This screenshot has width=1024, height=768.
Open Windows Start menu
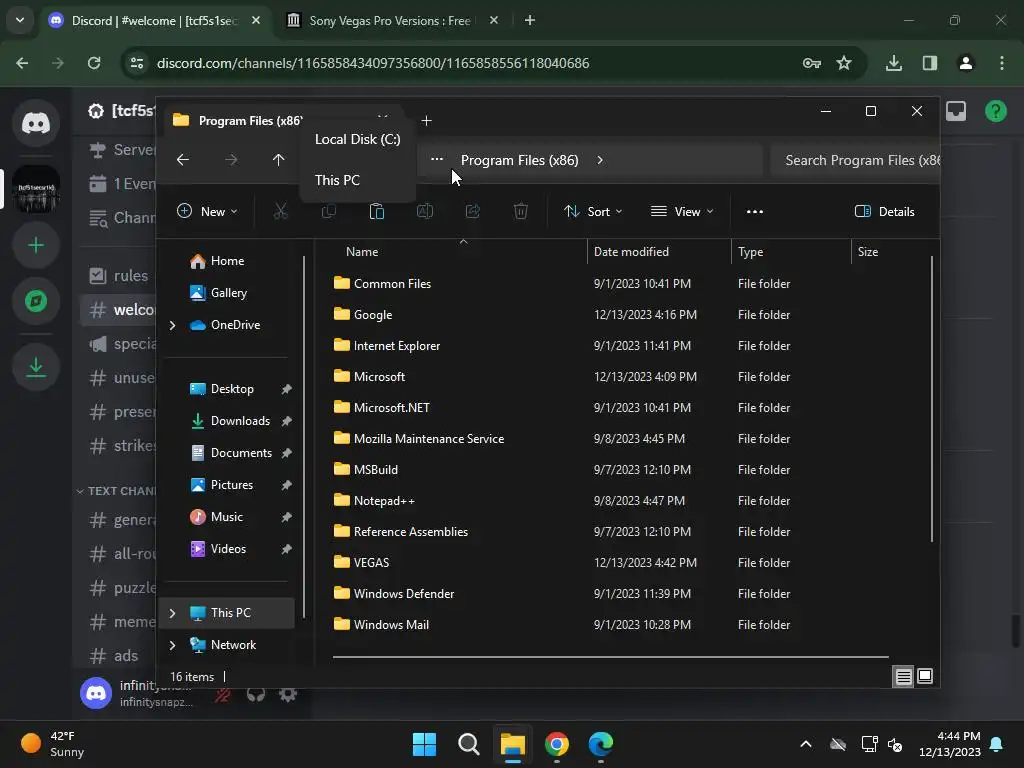[x=424, y=744]
